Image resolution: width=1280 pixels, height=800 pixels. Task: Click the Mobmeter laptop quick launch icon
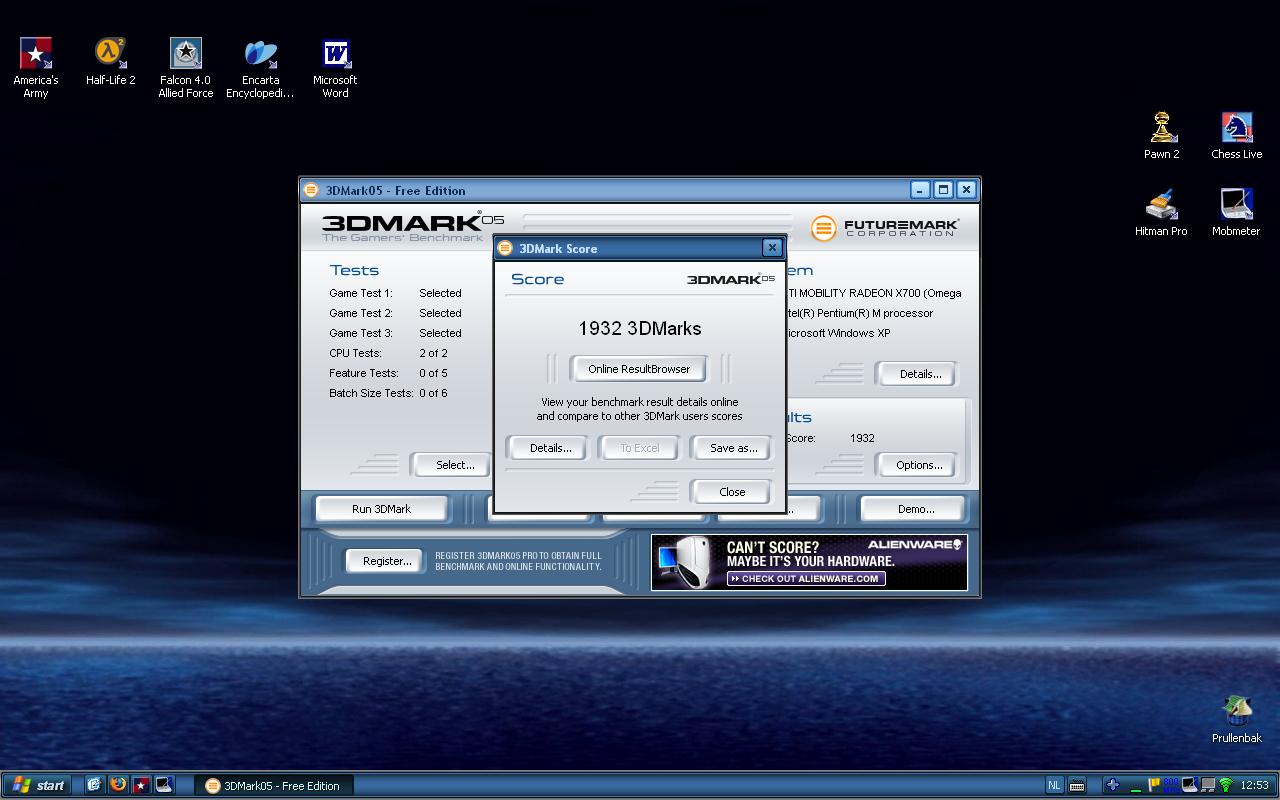coord(164,785)
